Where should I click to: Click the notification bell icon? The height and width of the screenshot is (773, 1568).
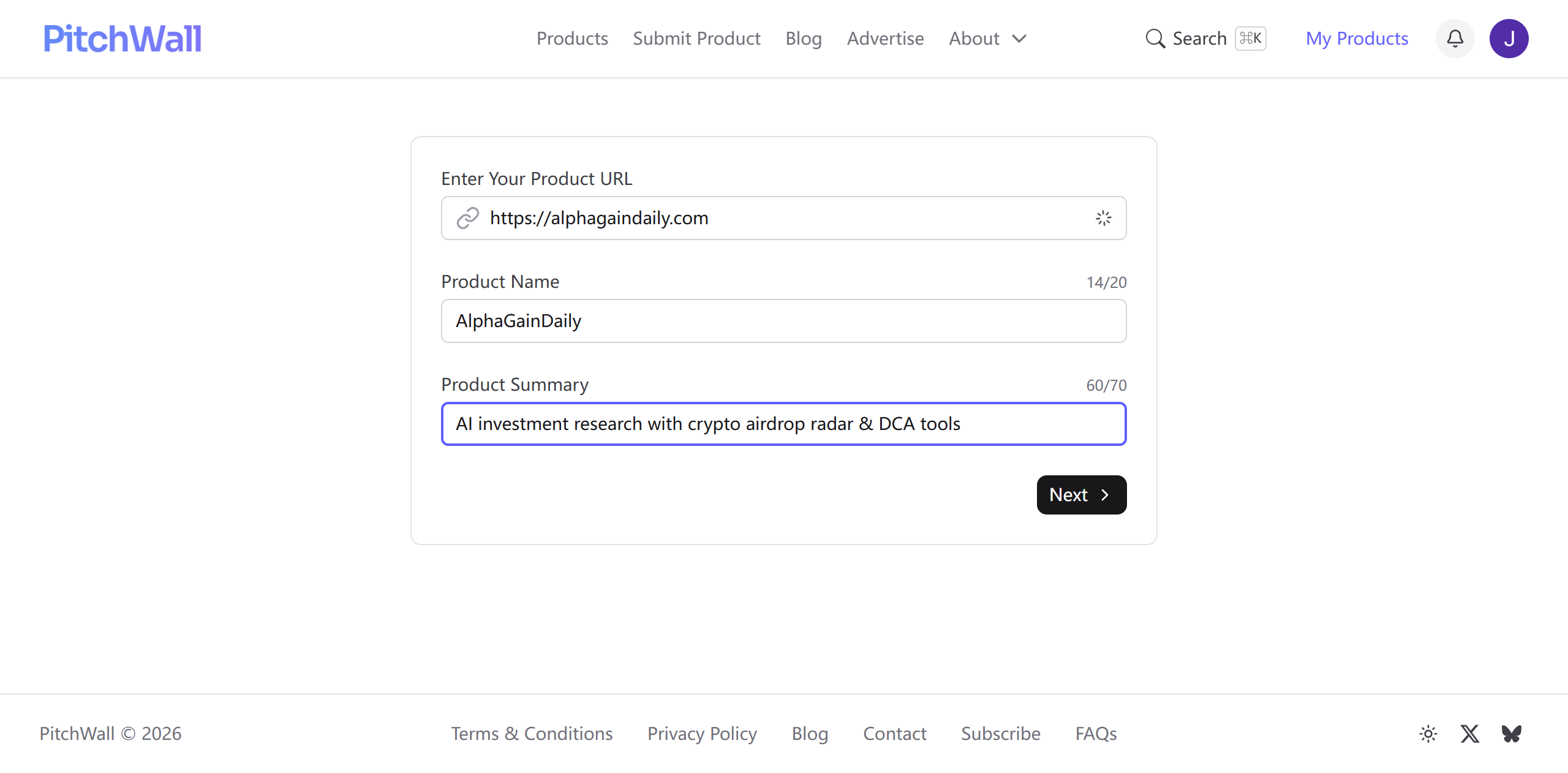pos(1455,39)
